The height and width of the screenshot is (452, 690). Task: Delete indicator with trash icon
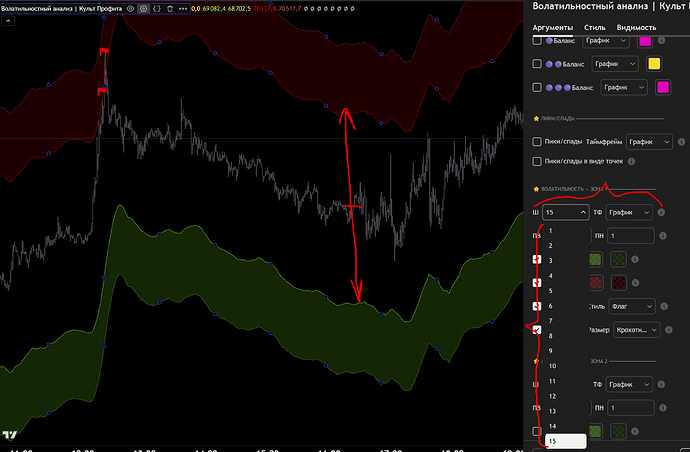[168, 8]
